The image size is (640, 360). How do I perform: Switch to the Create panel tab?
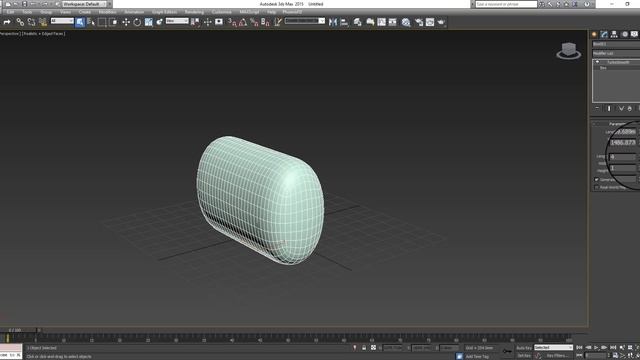click(x=594, y=35)
